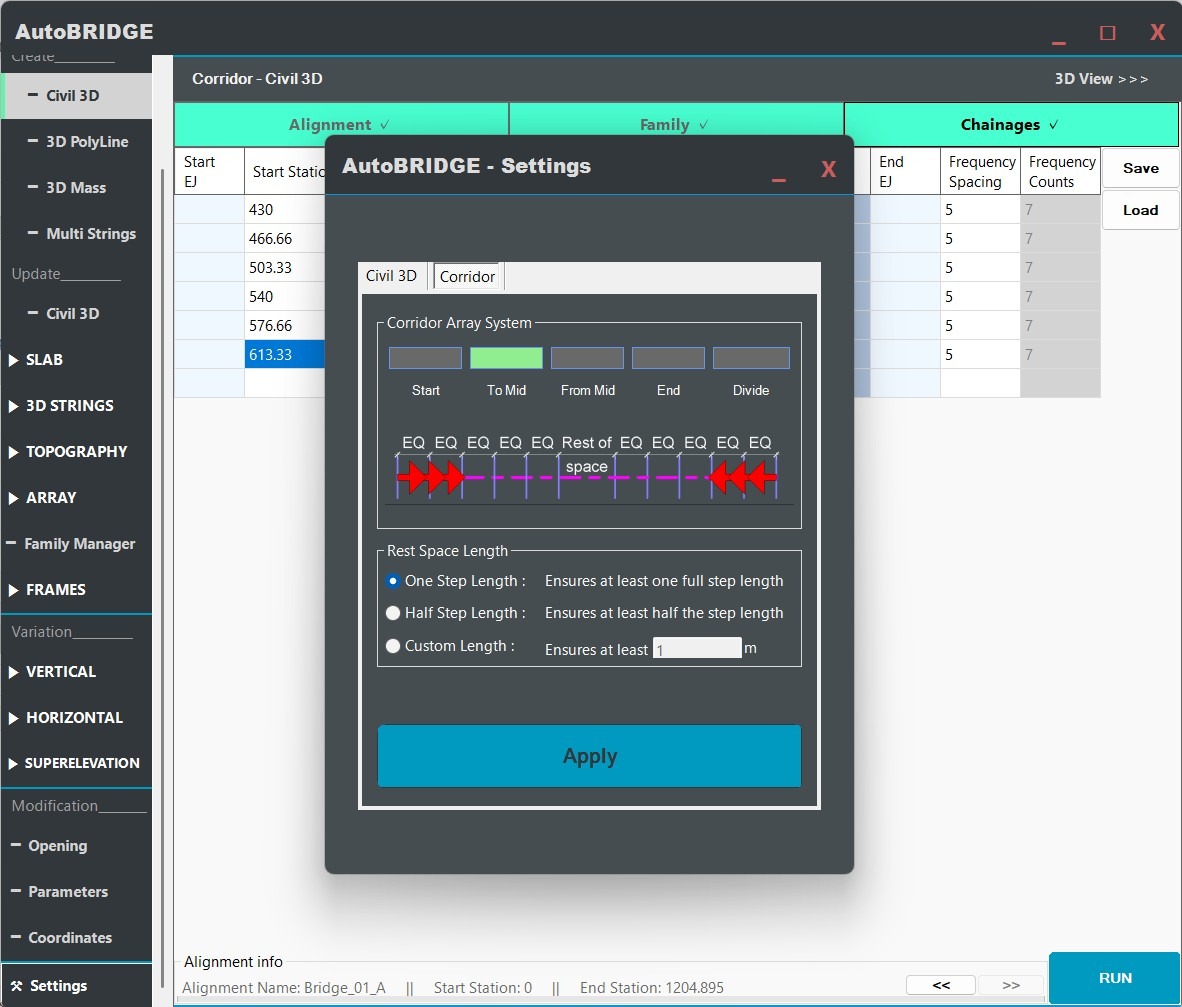
Task: Select the Divide array mode
Action: pyautogui.click(x=751, y=358)
